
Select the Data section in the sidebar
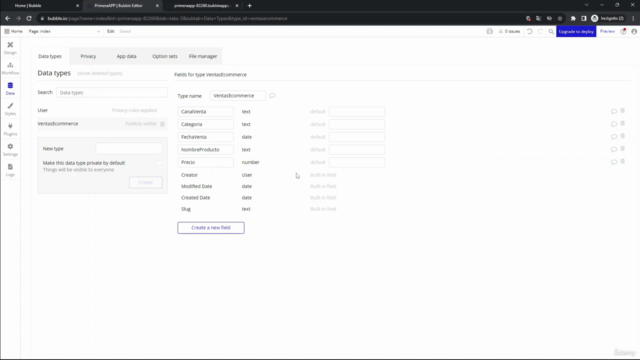pyautogui.click(x=10, y=89)
